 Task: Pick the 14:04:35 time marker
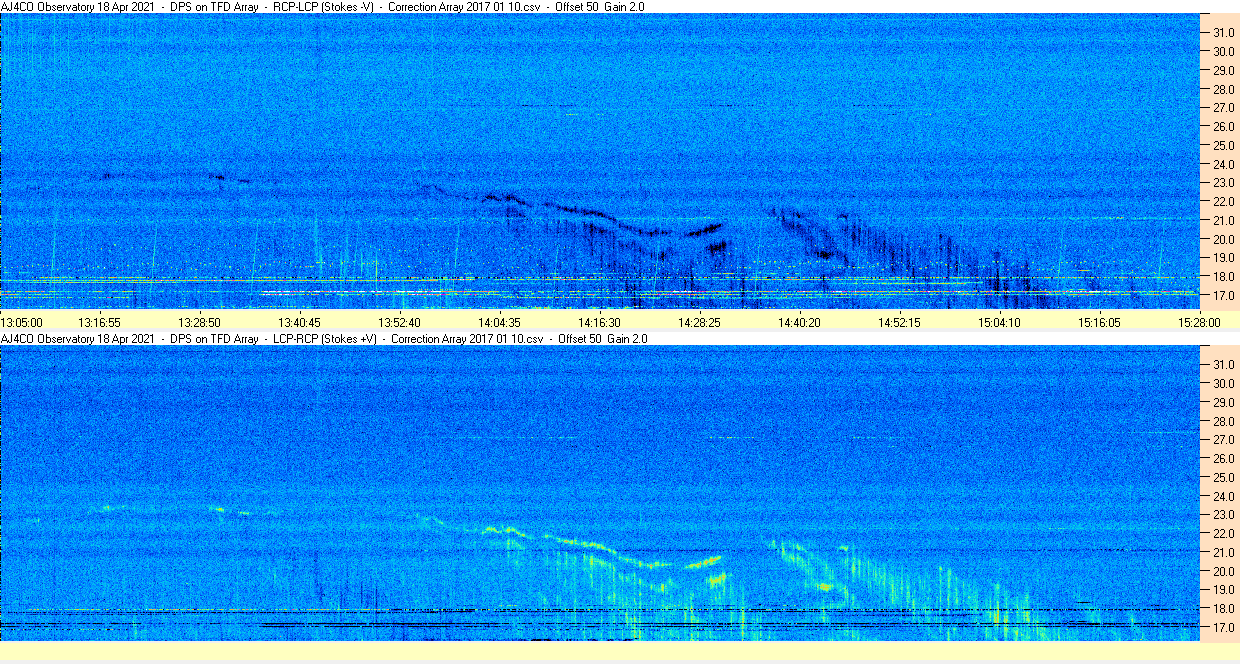[499, 322]
